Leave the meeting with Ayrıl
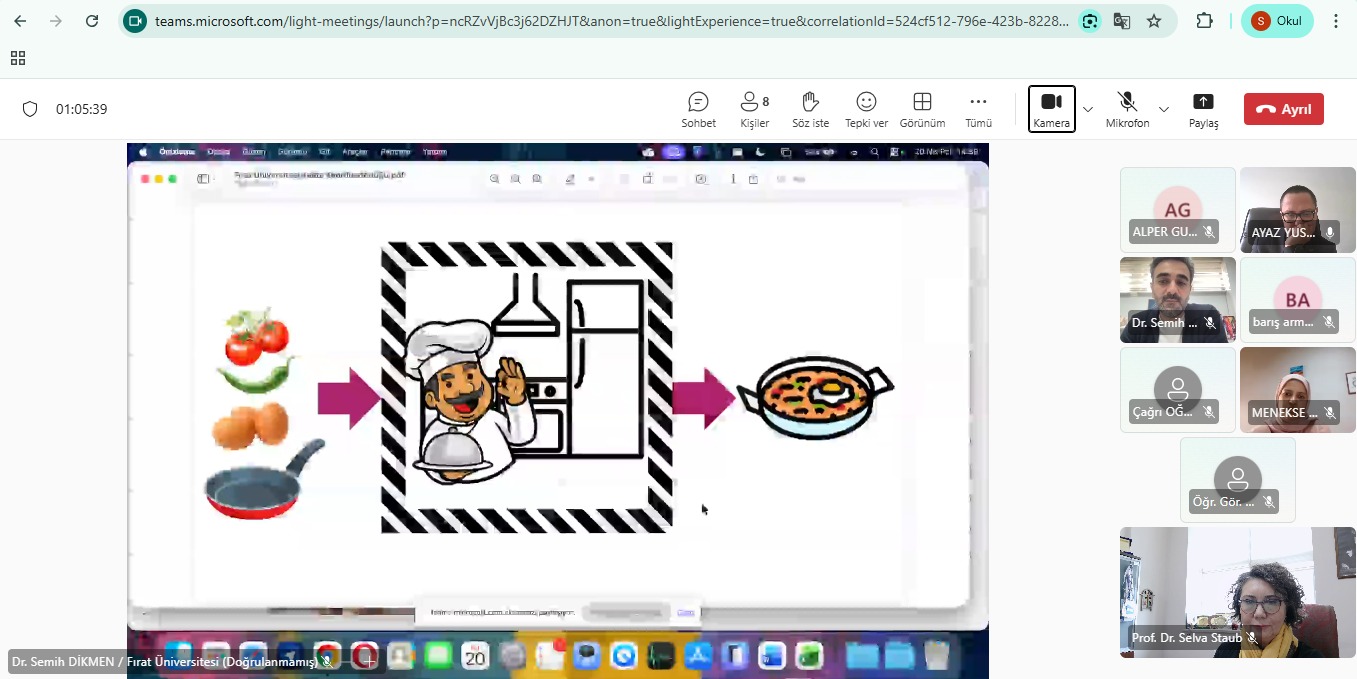 pos(1283,109)
